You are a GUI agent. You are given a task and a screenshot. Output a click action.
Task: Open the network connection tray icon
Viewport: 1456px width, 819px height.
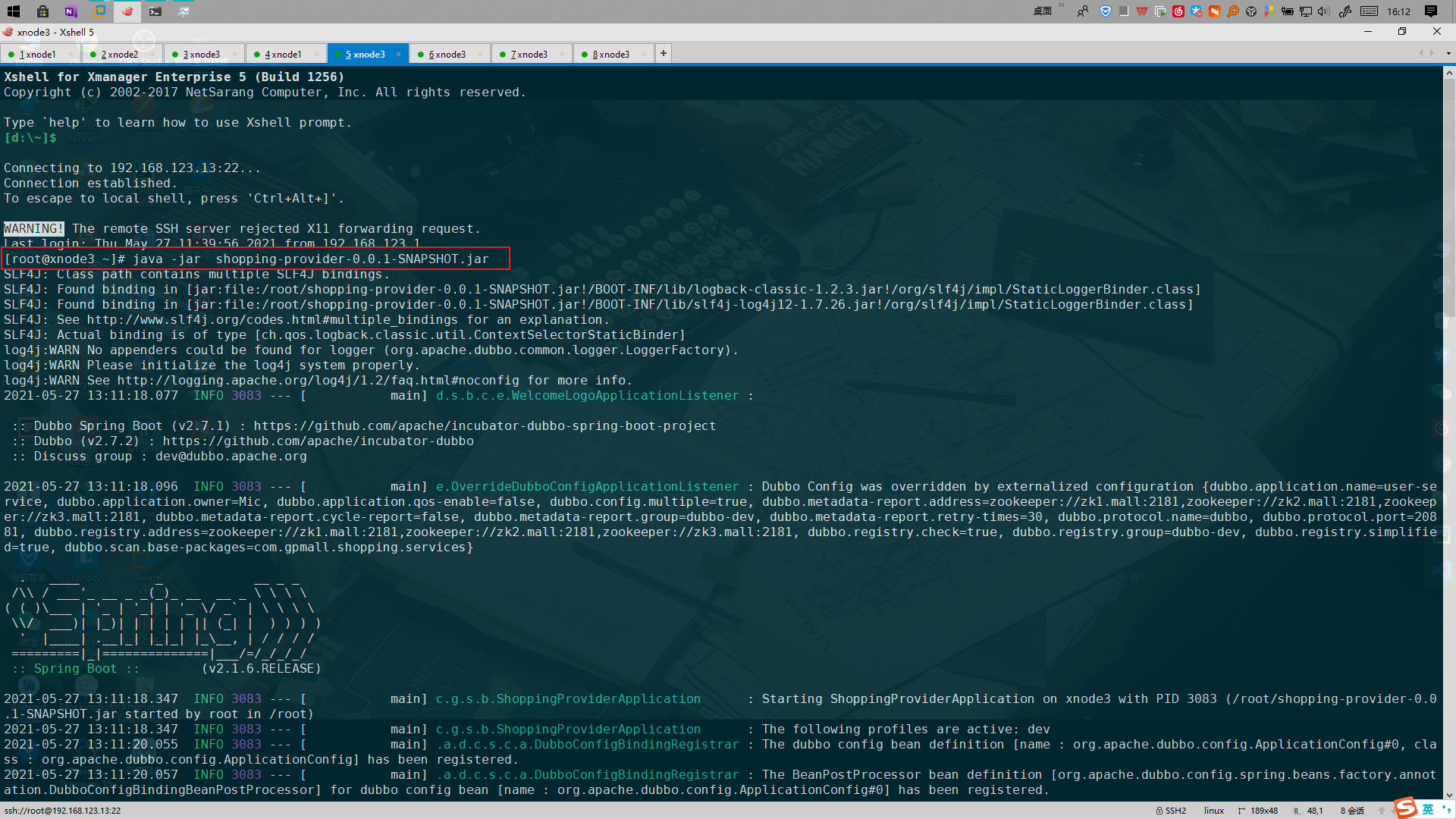click(x=1306, y=11)
